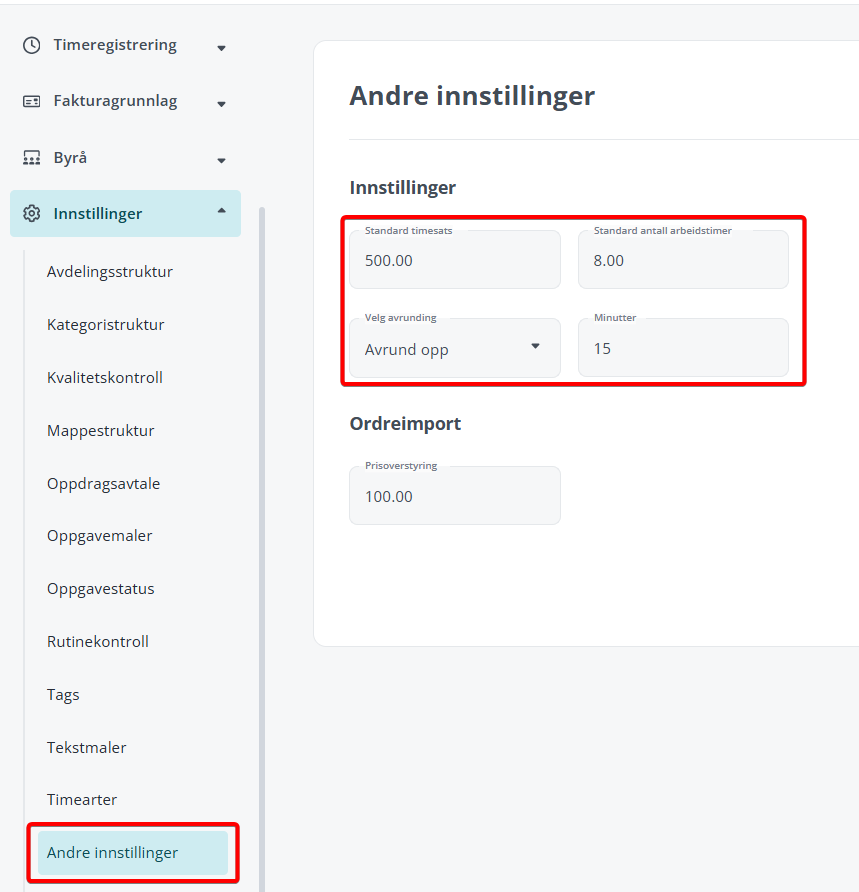Click the Standard timesats field
The width and height of the screenshot is (859, 892).
(455, 259)
